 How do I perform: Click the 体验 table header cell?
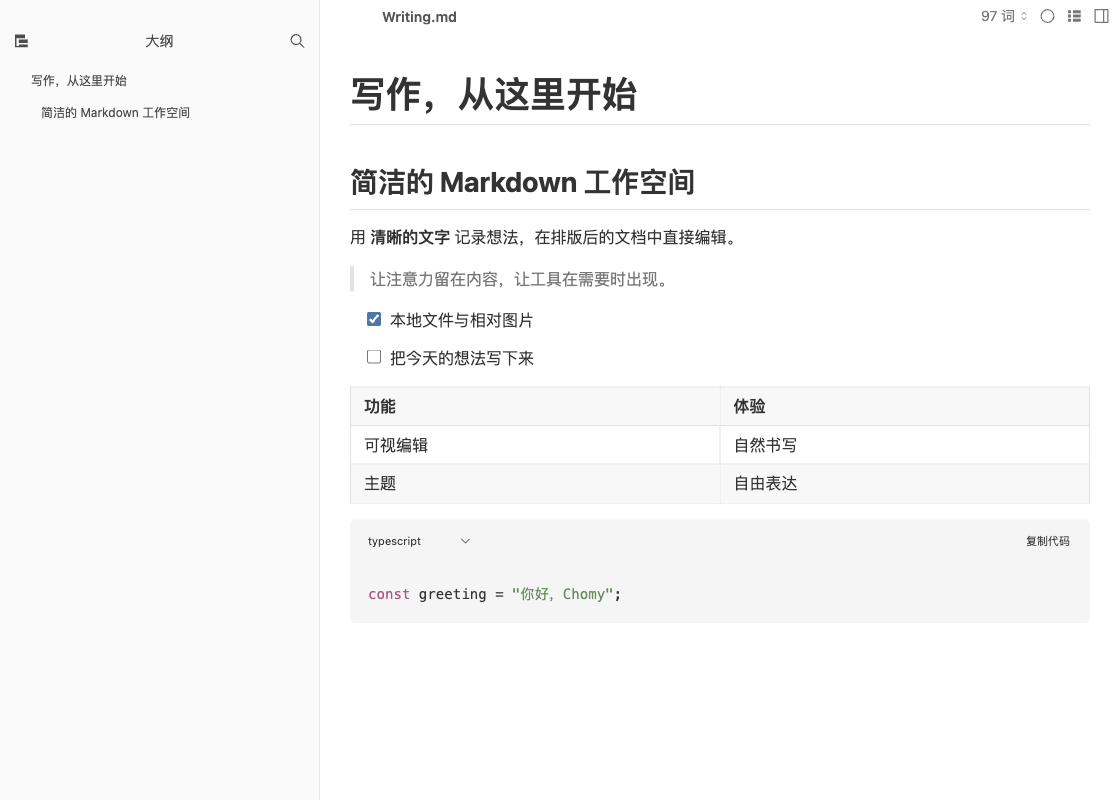[x=904, y=406]
